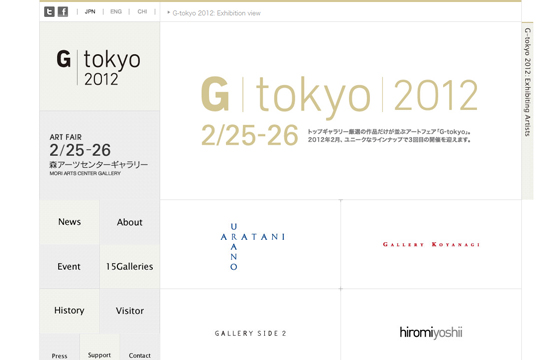The height and width of the screenshot is (360, 560).
Task: Click the ART FAIR 2/25-26 date text
Action: 80,145
